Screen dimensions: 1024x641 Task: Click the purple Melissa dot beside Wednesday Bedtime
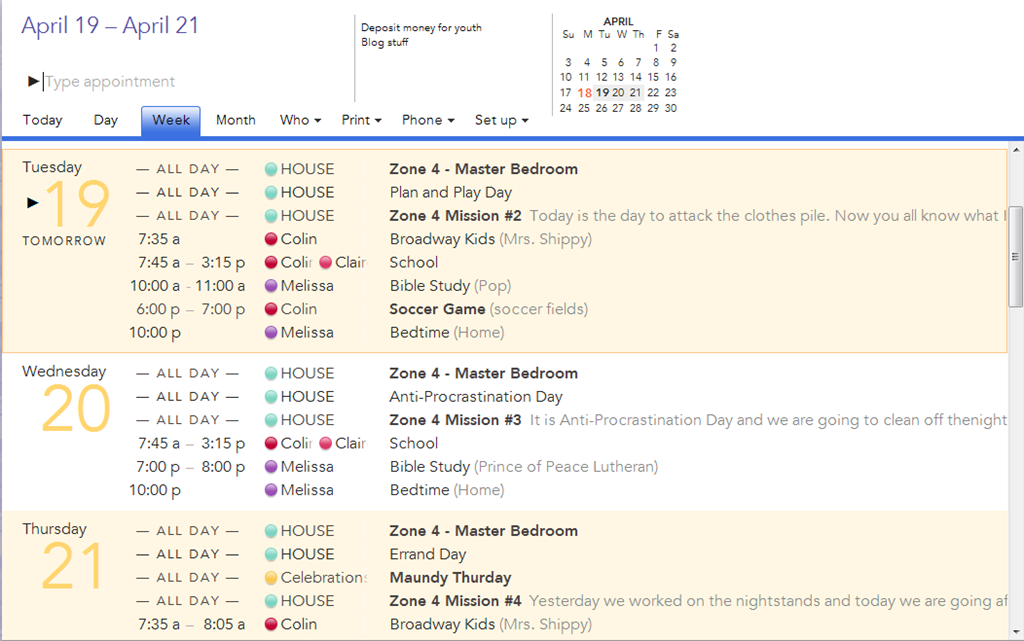pos(271,490)
